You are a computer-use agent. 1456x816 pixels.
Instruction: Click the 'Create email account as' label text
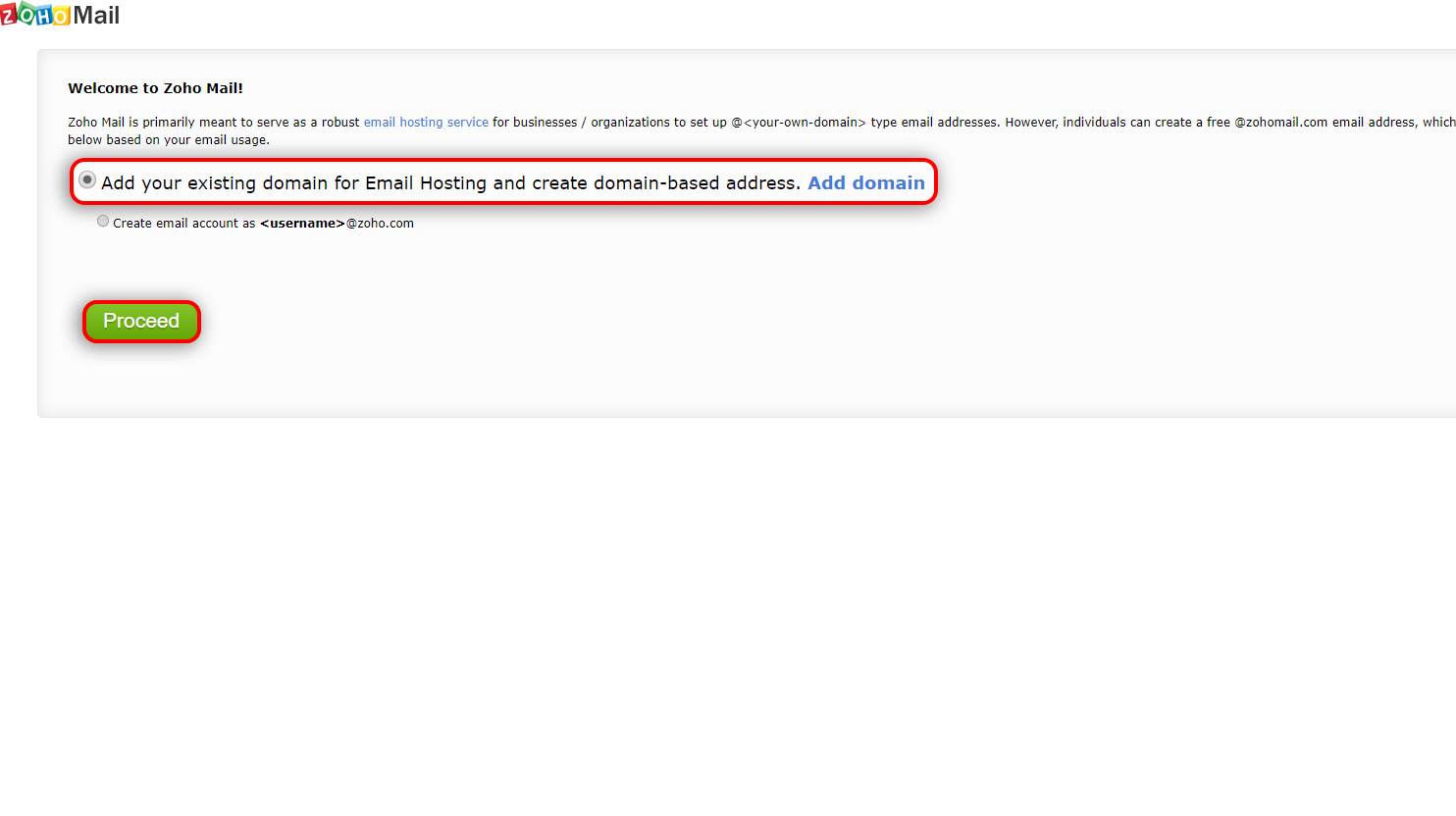(x=183, y=224)
